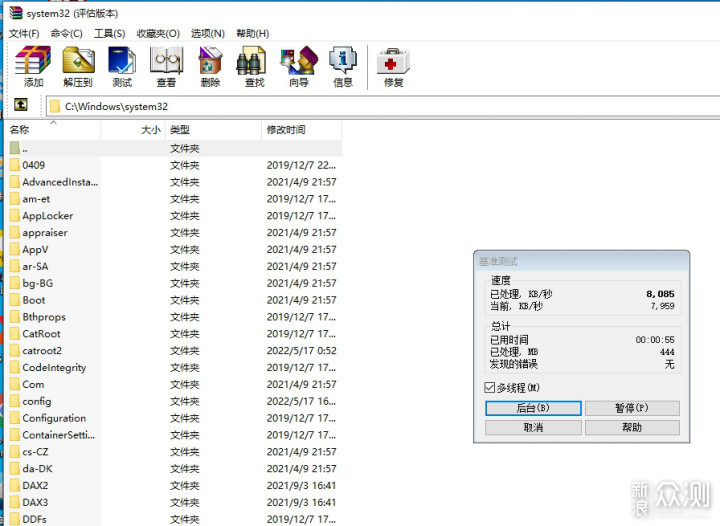Click the Background (后台) button
720x526 pixels.
(533, 408)
